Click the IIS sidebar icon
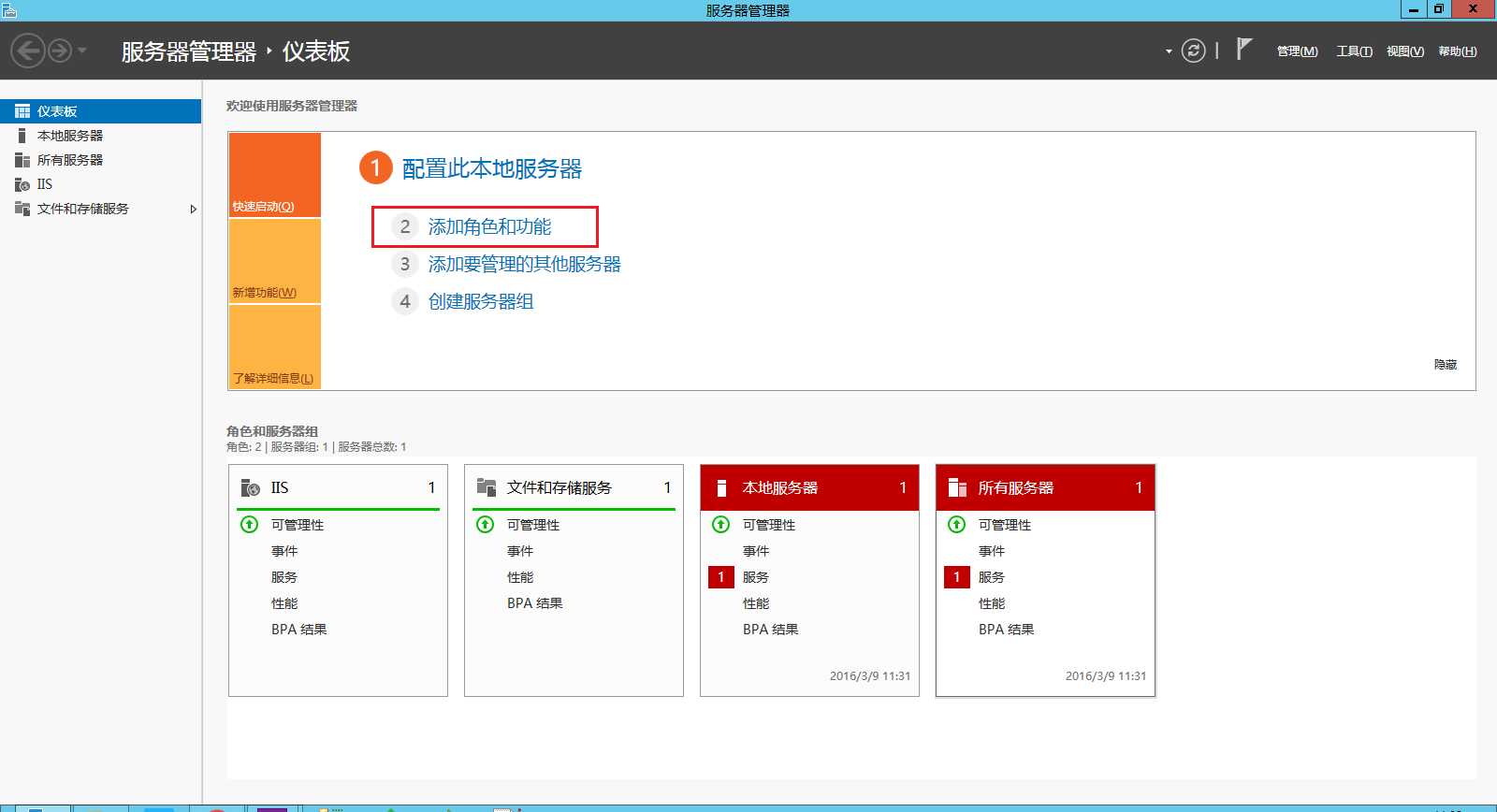 [x=22, y=184]
